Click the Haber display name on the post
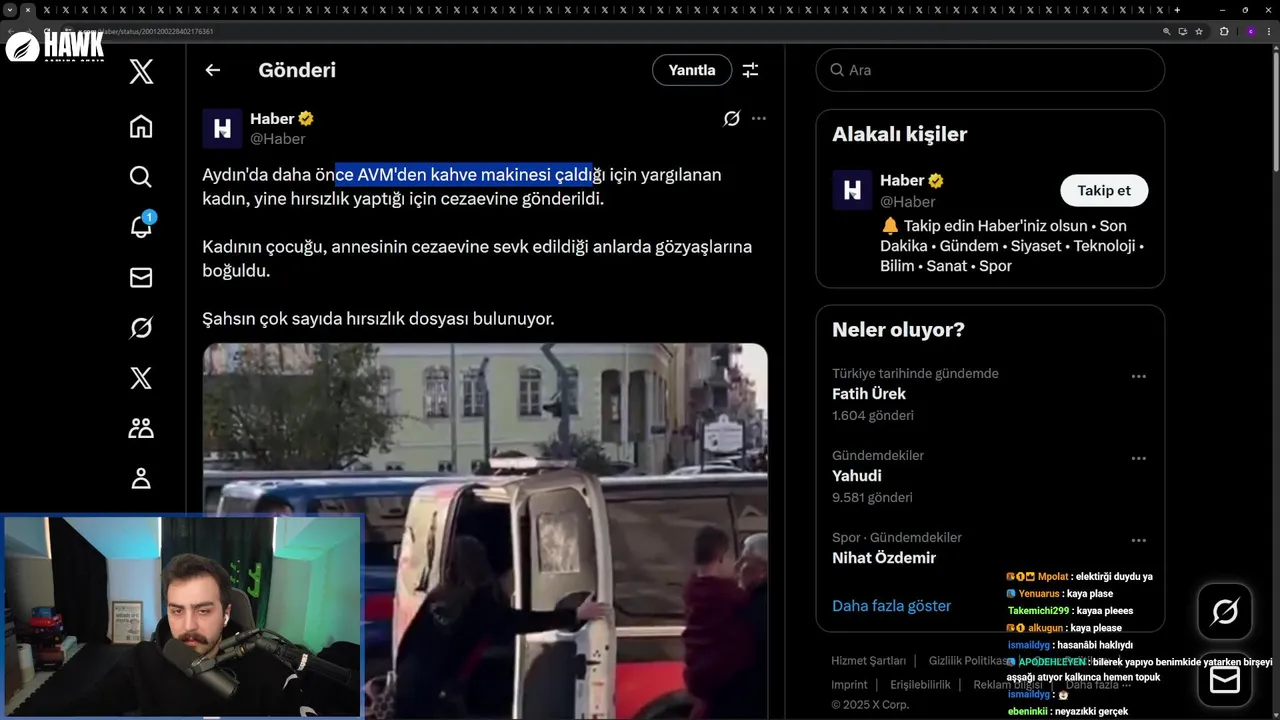 [272, 119]
